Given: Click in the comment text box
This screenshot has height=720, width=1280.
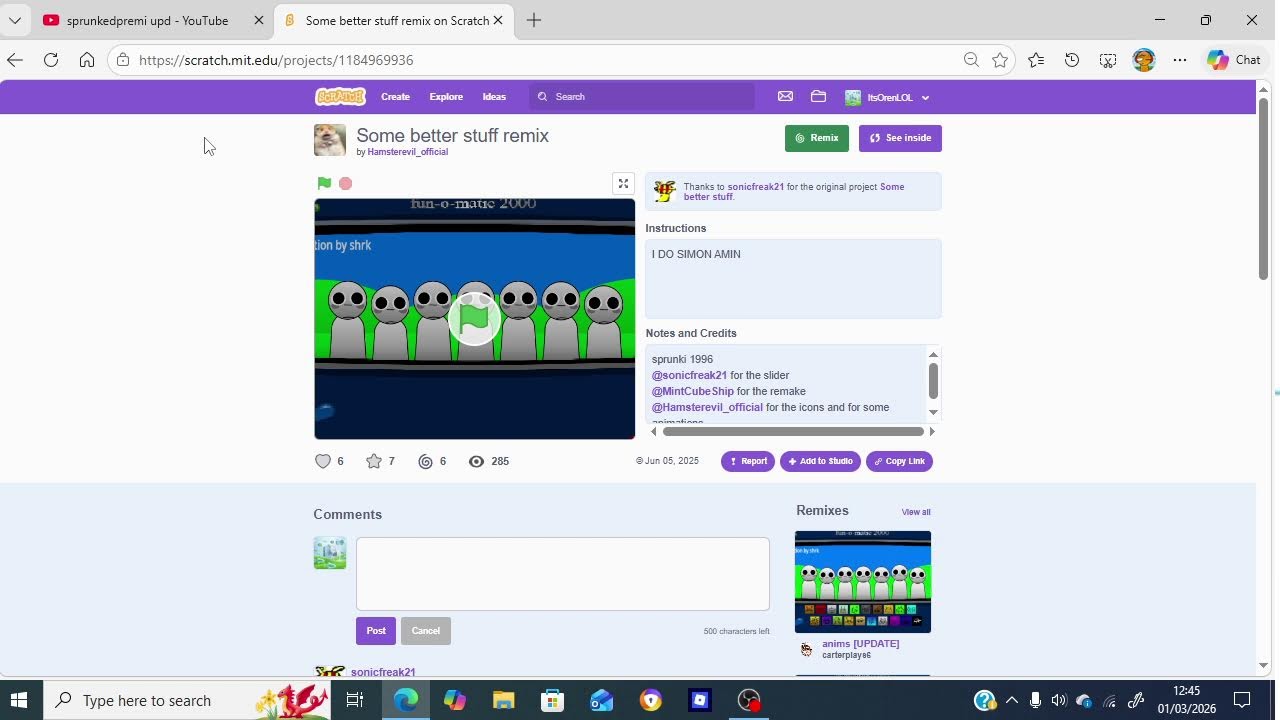Looking at the screenshot, I should [563, 574].
